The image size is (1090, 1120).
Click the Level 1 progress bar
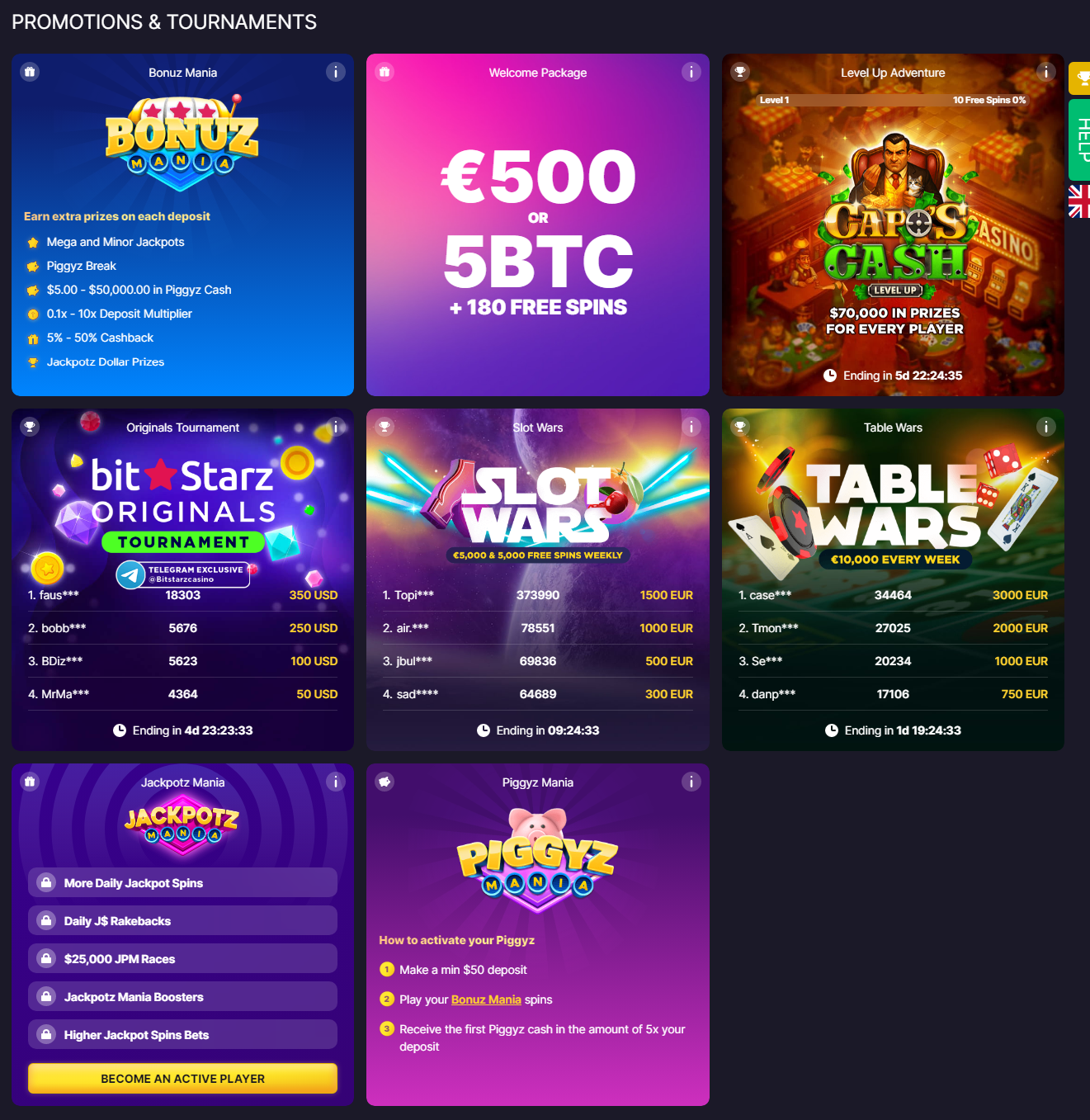pos(893,100)
